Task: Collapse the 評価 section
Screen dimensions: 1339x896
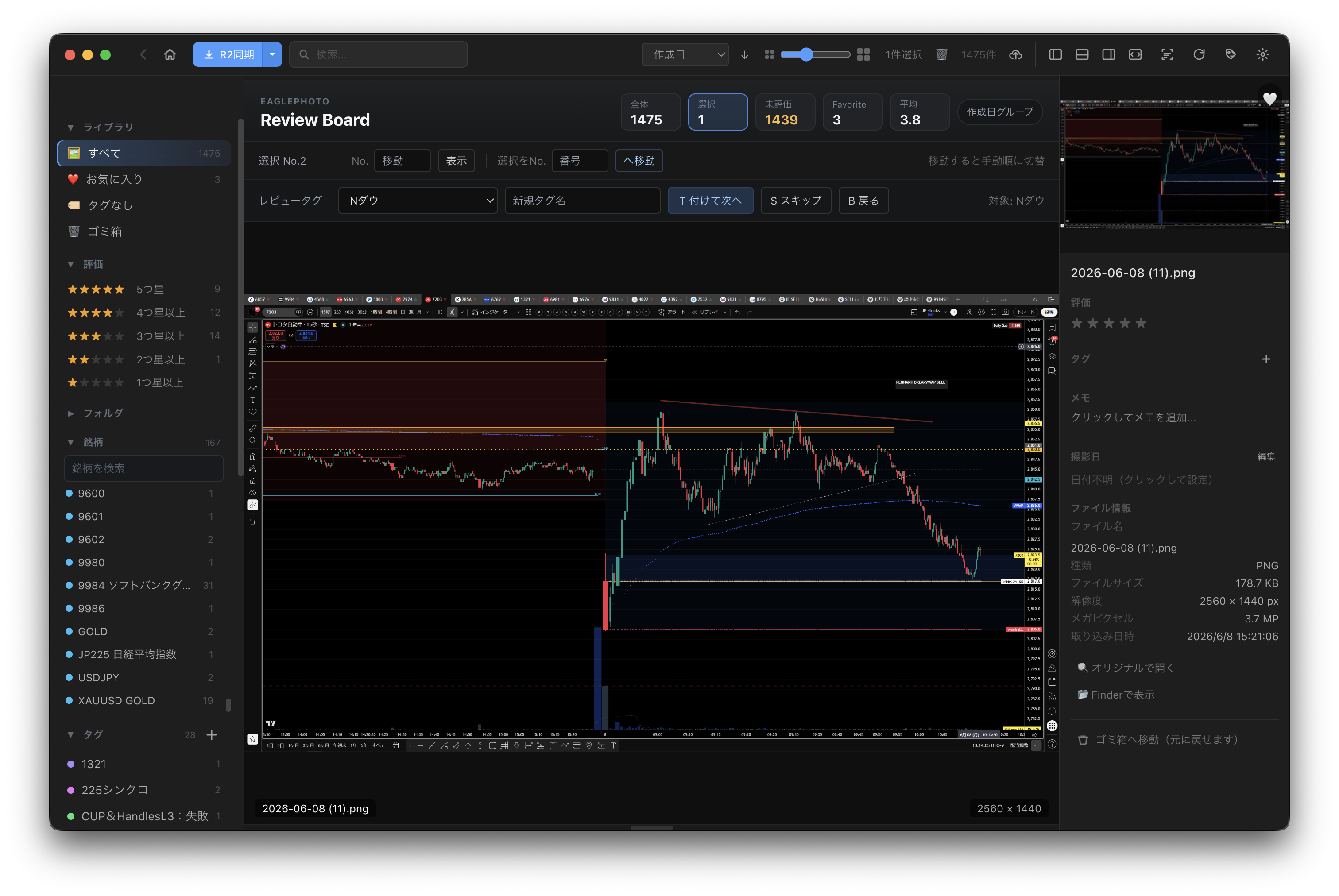Action: (70, 264)
